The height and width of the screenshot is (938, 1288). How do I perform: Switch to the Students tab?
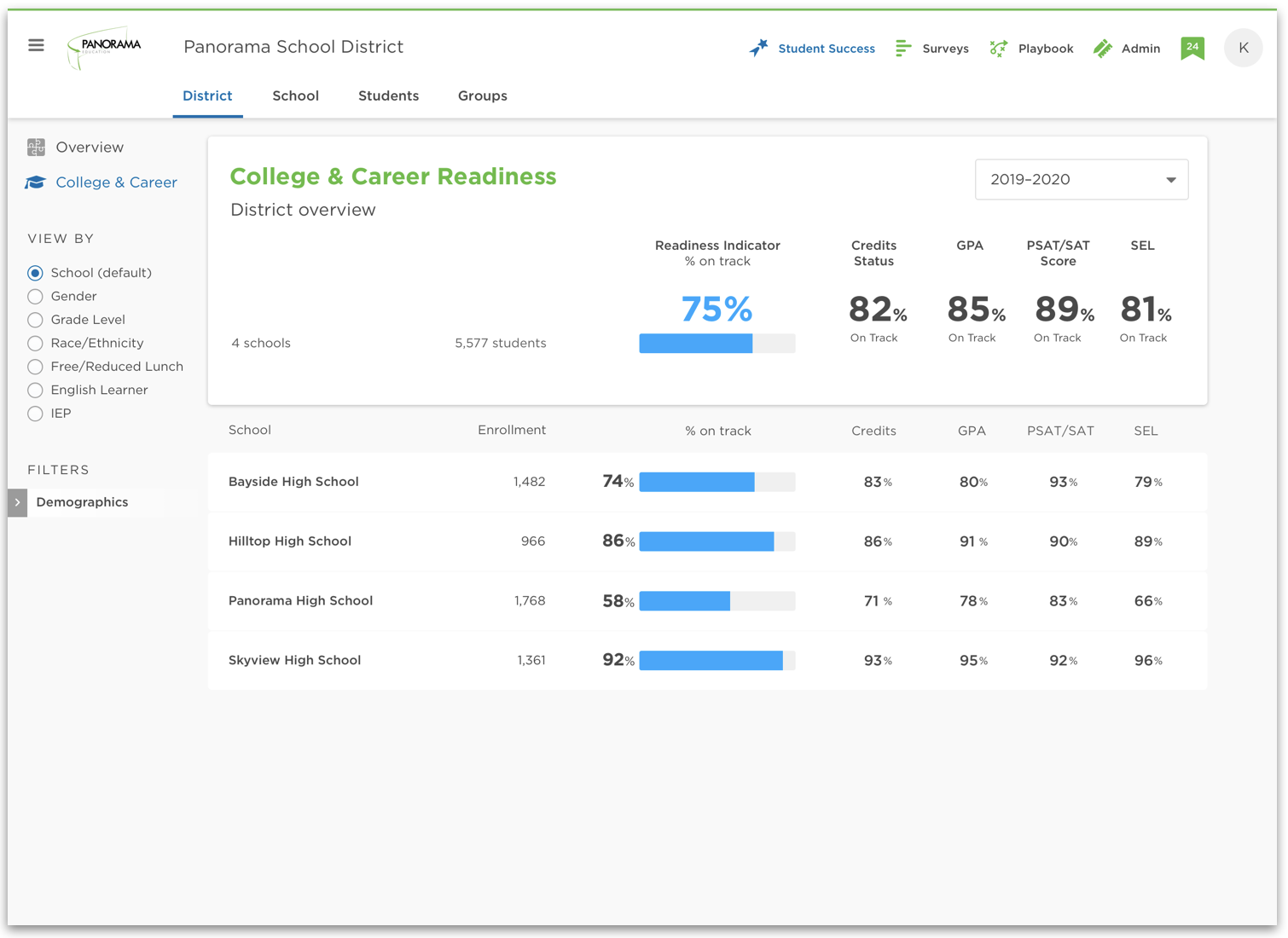pyautogui.click(x=388, y=96)
